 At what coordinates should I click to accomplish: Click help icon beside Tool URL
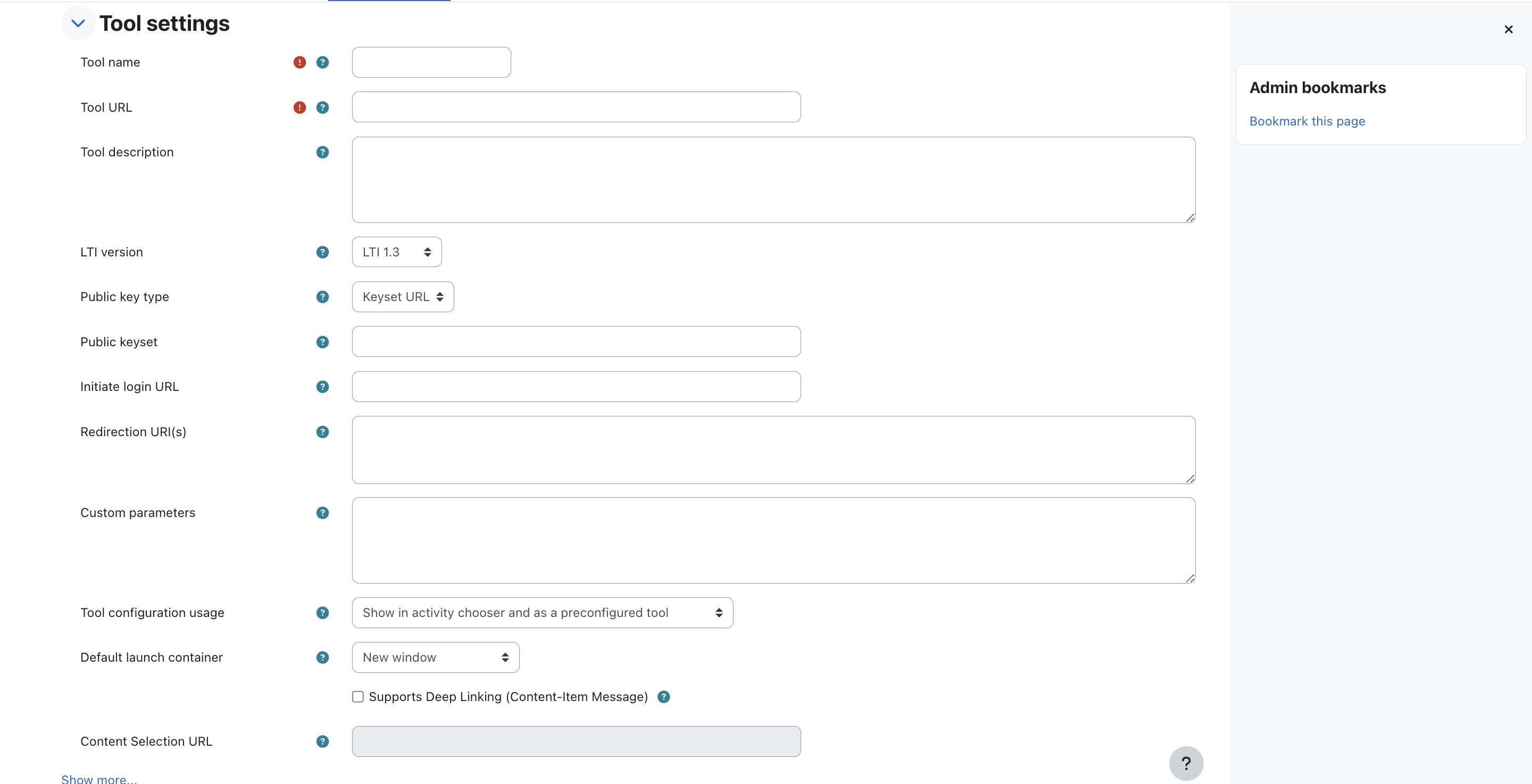[x=322, y=107]
